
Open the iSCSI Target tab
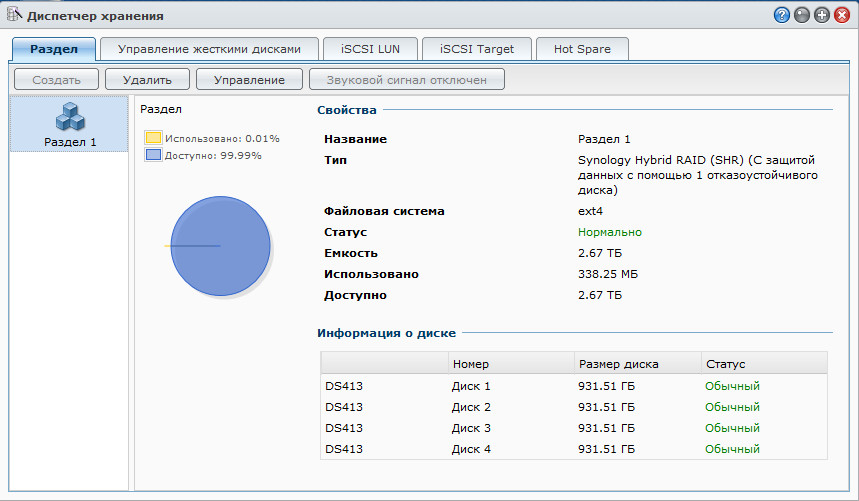pyautogui.click(x=476, y=48)
